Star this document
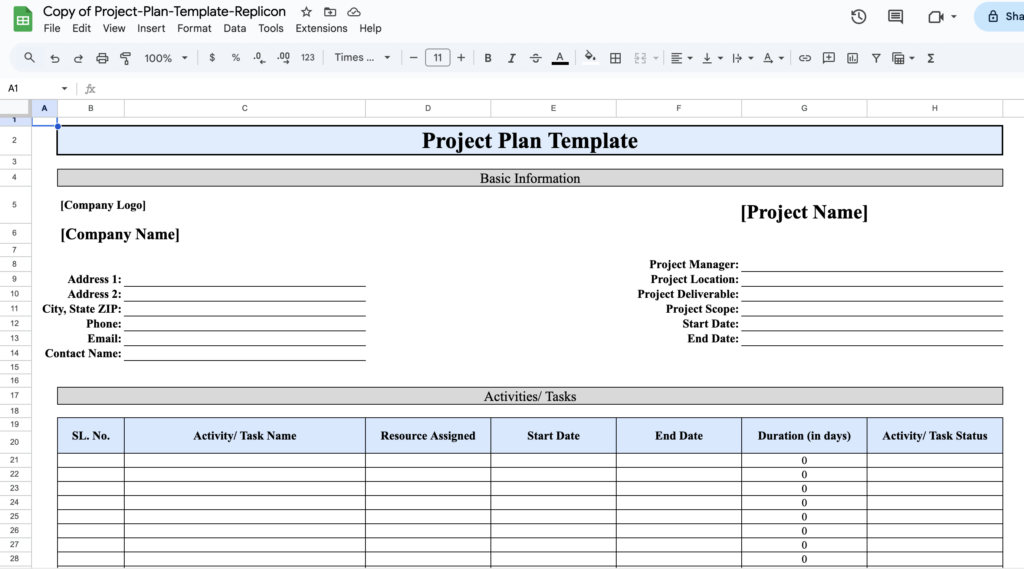This screenshot has height=569, width=1024. tap(306, 12)
